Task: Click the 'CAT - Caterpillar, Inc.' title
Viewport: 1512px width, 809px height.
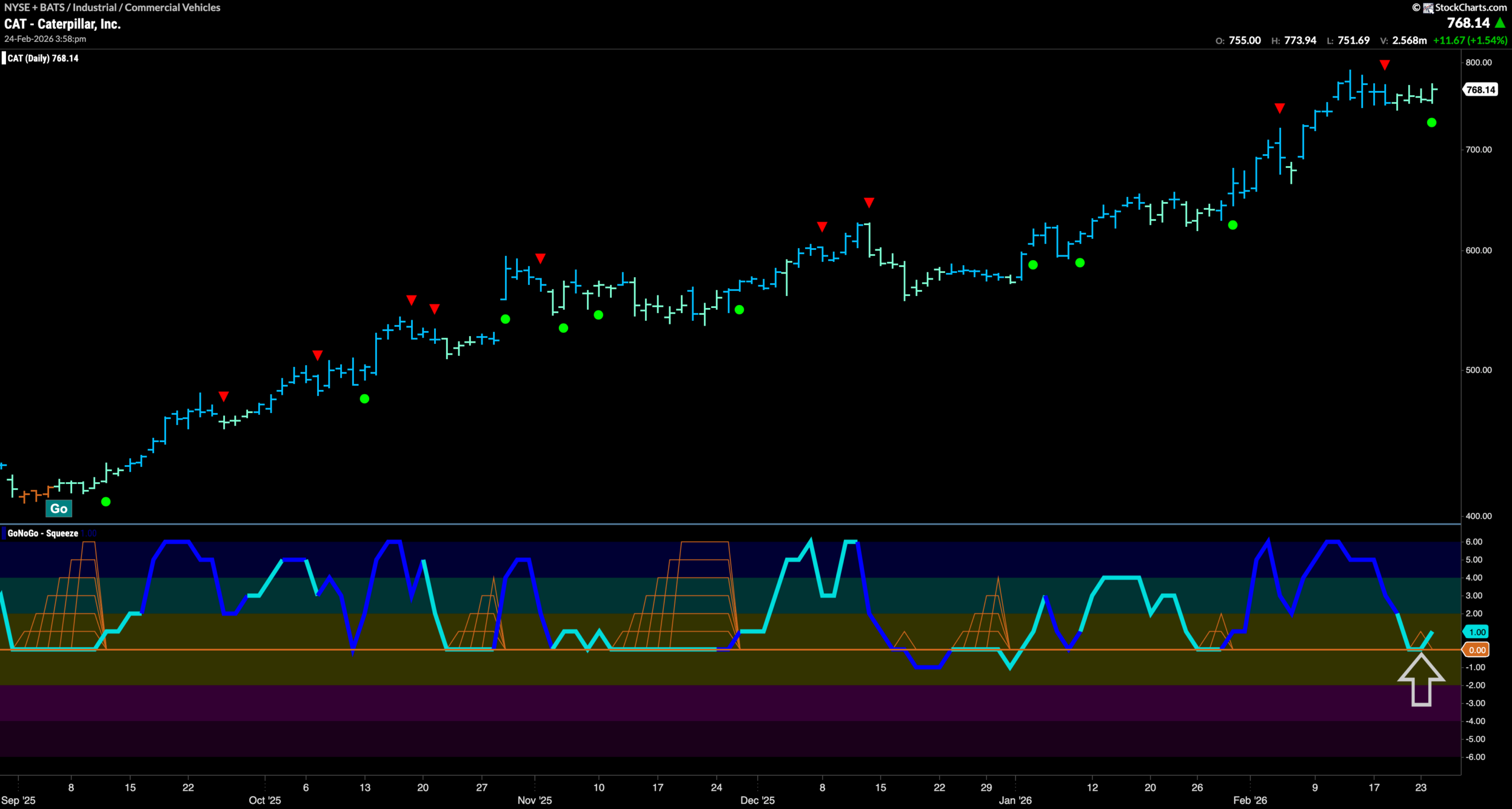Action: [x=63, y=24]
